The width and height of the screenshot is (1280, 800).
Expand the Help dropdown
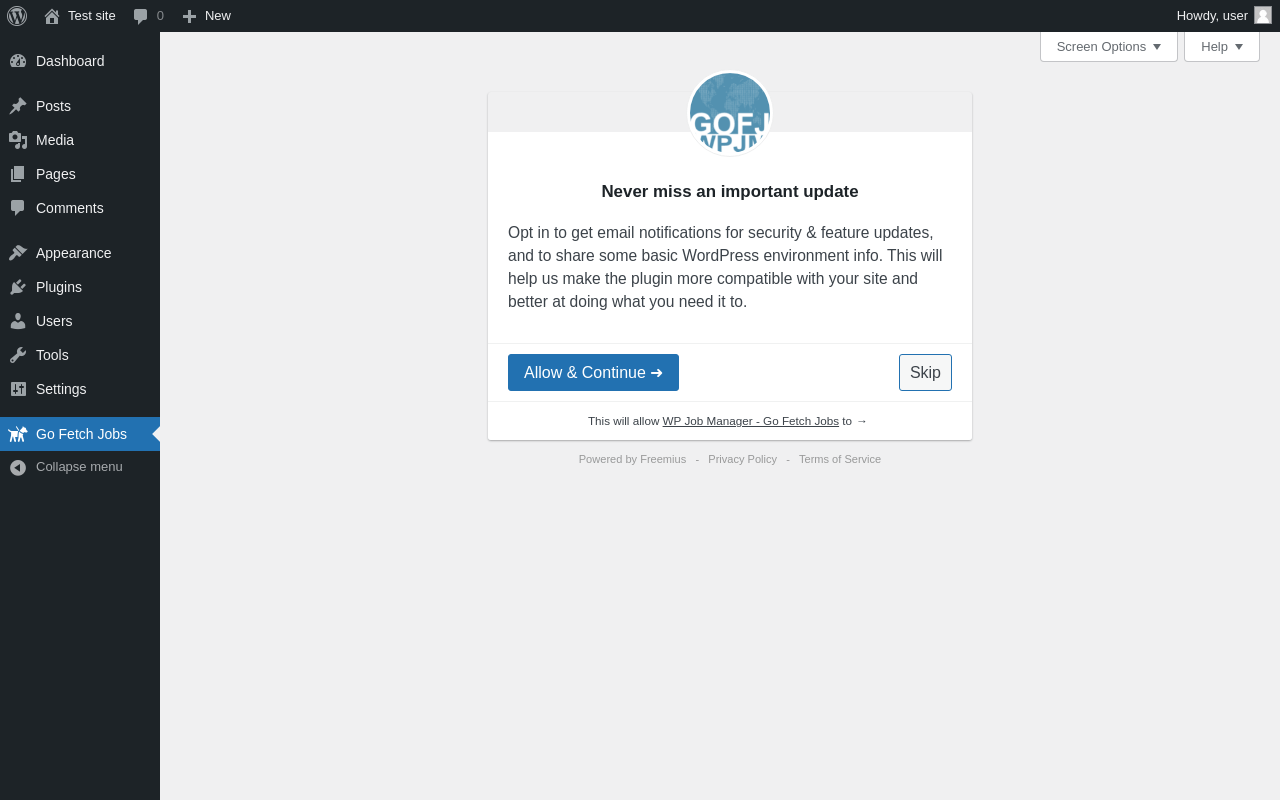pos(1222,46)
